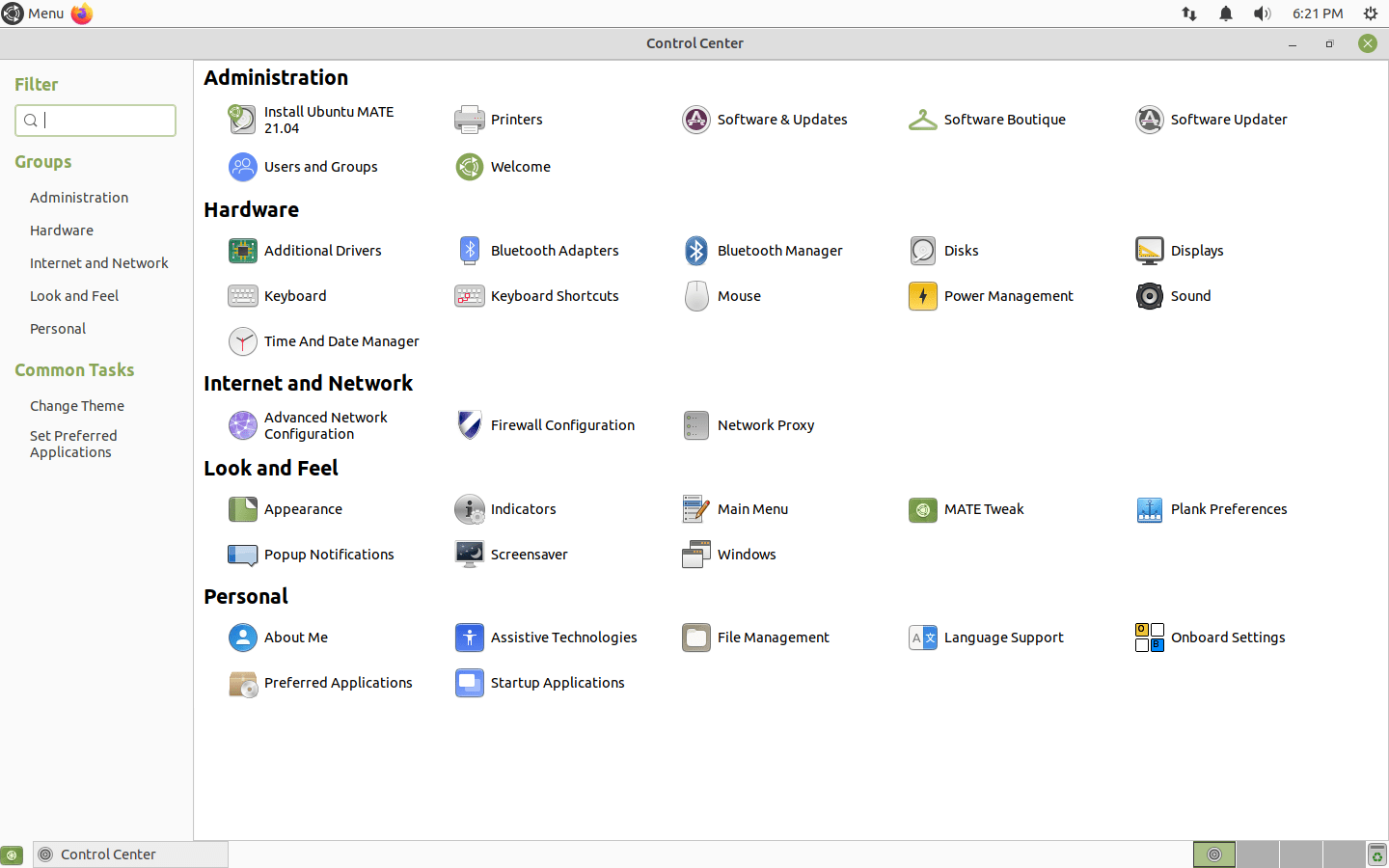This screenshot has height=868, width=1389.
Task: Jump to Internet and Network group
Action: coord(98,263)
